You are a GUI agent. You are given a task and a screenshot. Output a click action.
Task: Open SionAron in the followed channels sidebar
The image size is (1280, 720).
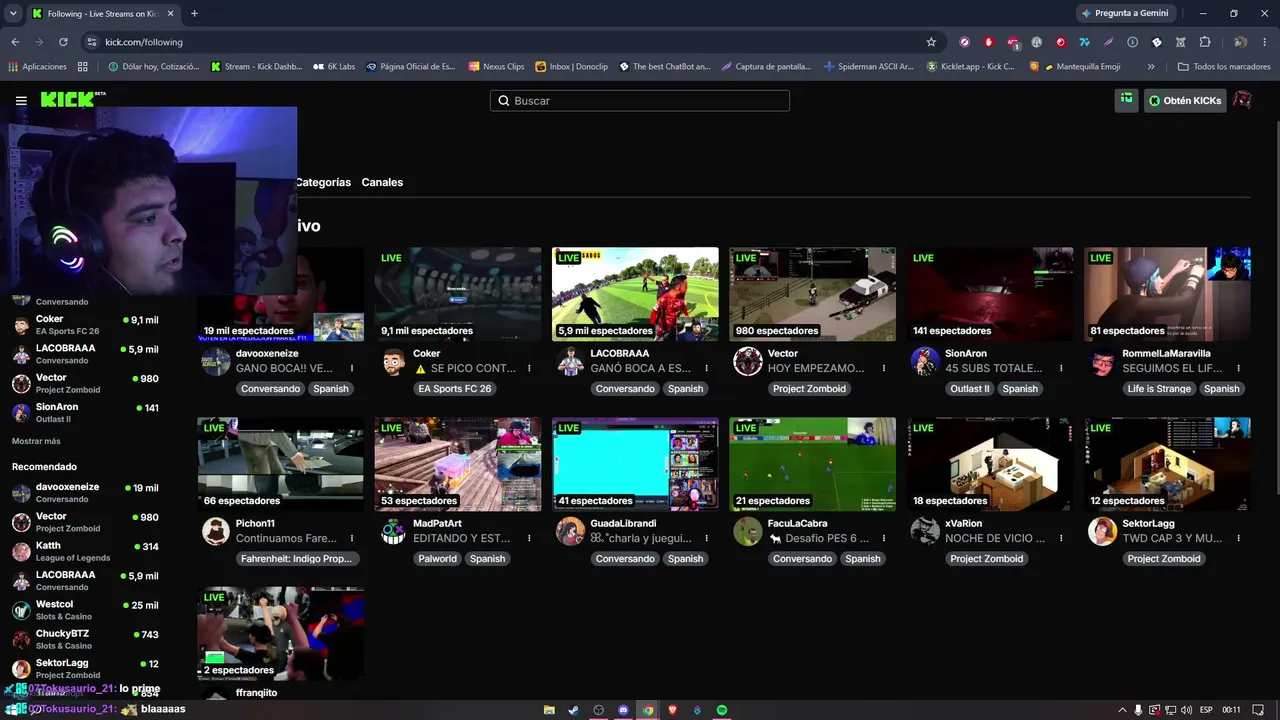86,413
